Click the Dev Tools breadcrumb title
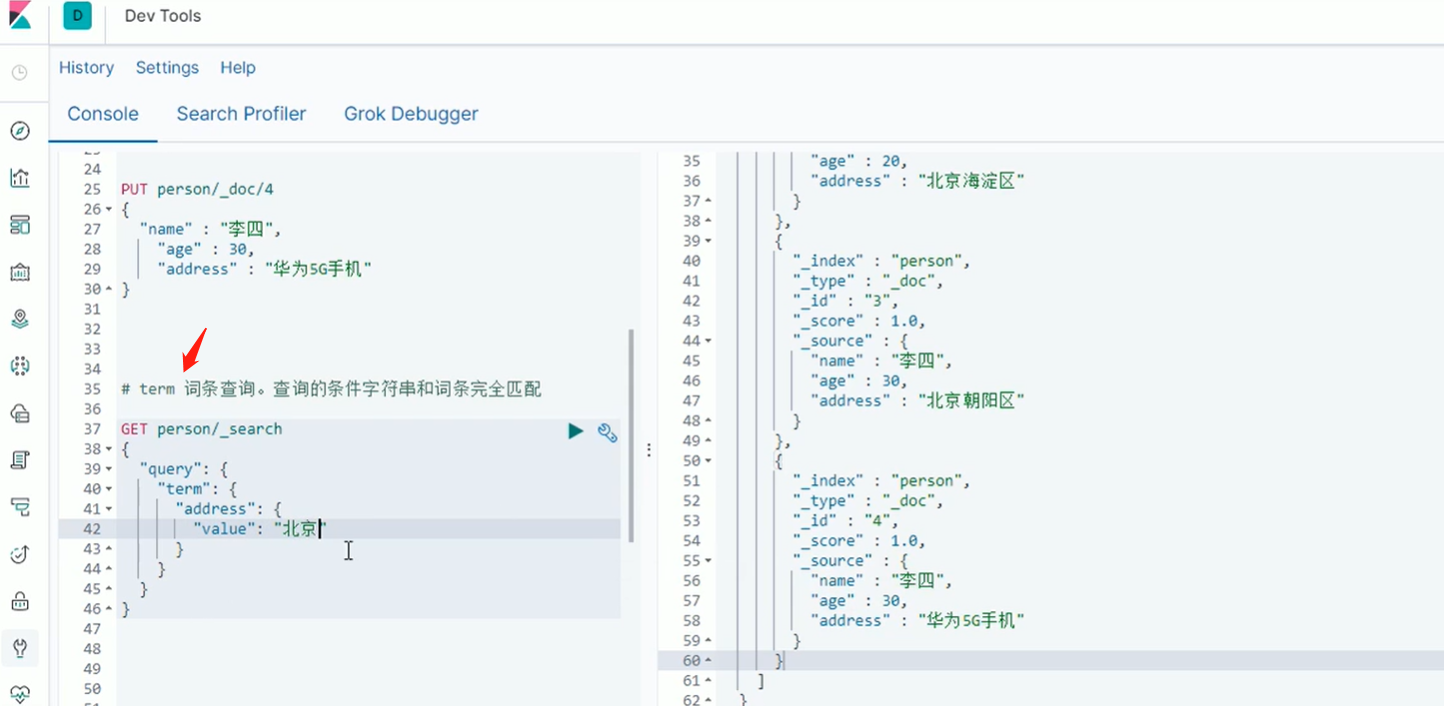This screenshot has height=706, width=1444. (163, 16)
